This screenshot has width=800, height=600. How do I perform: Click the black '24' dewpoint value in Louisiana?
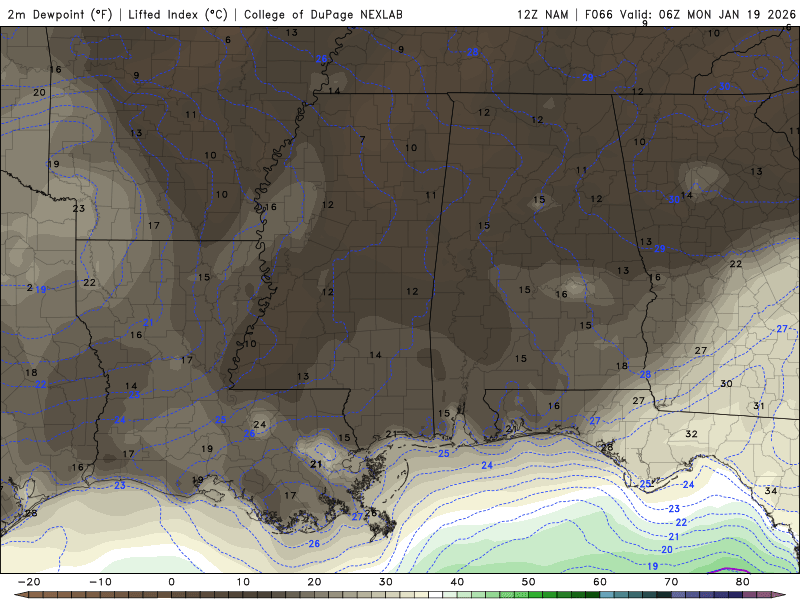[260, 424]
